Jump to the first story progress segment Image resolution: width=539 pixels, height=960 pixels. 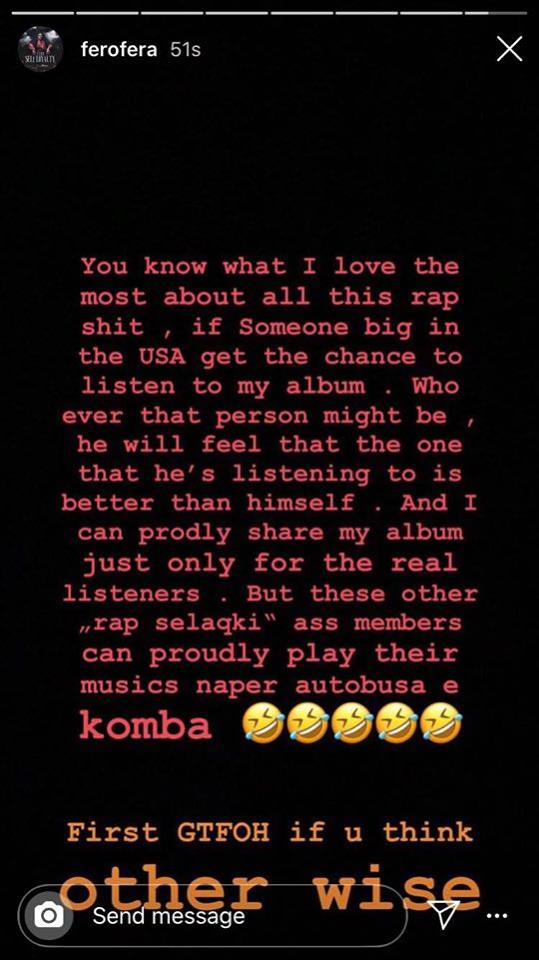(x=43, y=13)
